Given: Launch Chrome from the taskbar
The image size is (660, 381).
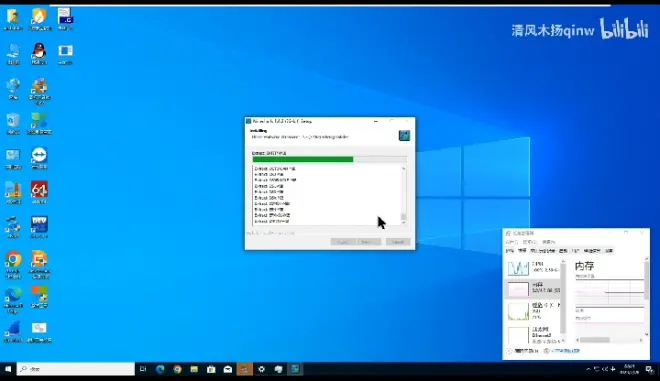Looking at the screenshot, I should click(177, 369).
